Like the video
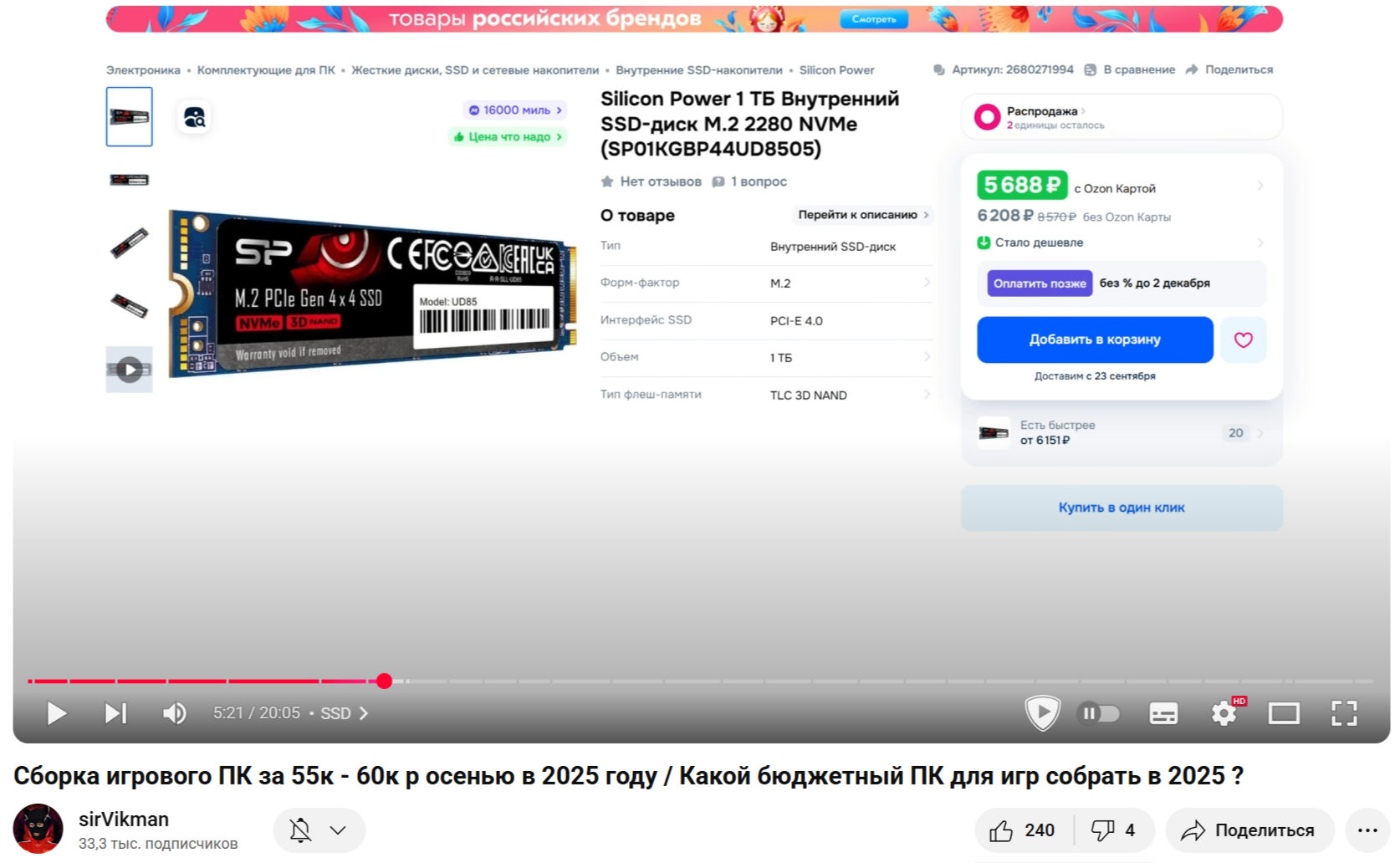 tap(1023, 830)
